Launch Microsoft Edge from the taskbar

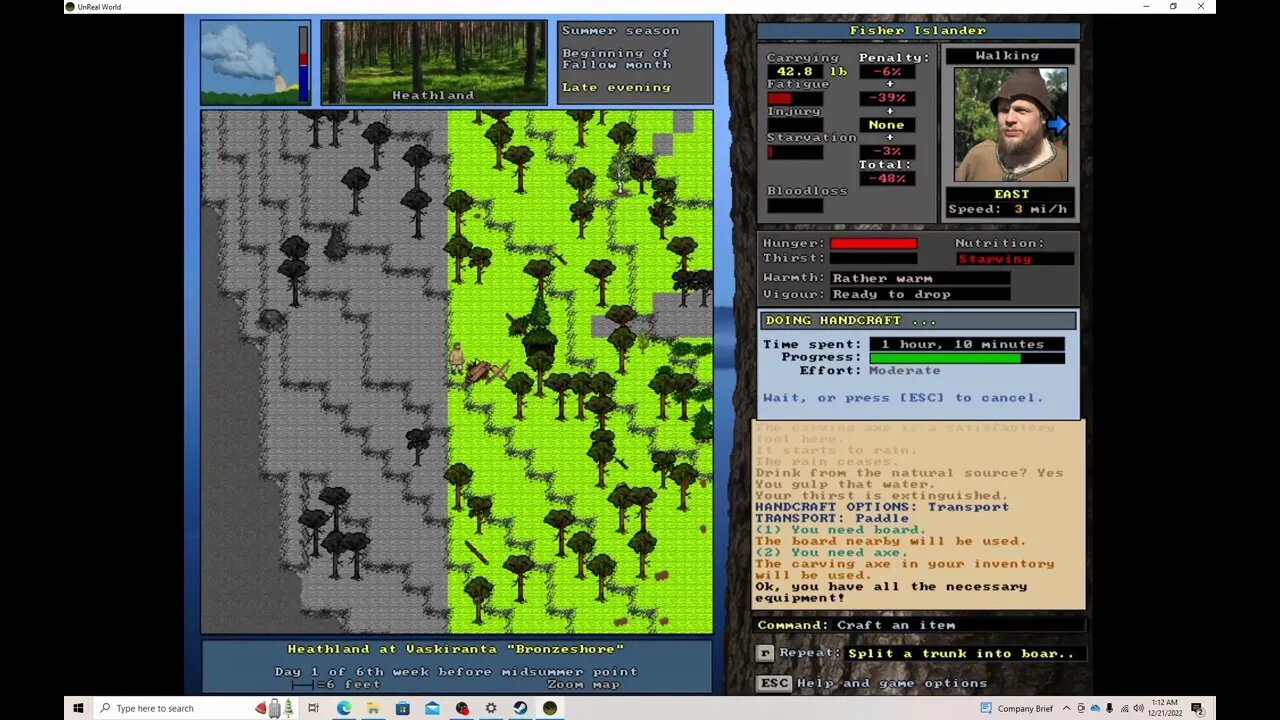point(343,708)
